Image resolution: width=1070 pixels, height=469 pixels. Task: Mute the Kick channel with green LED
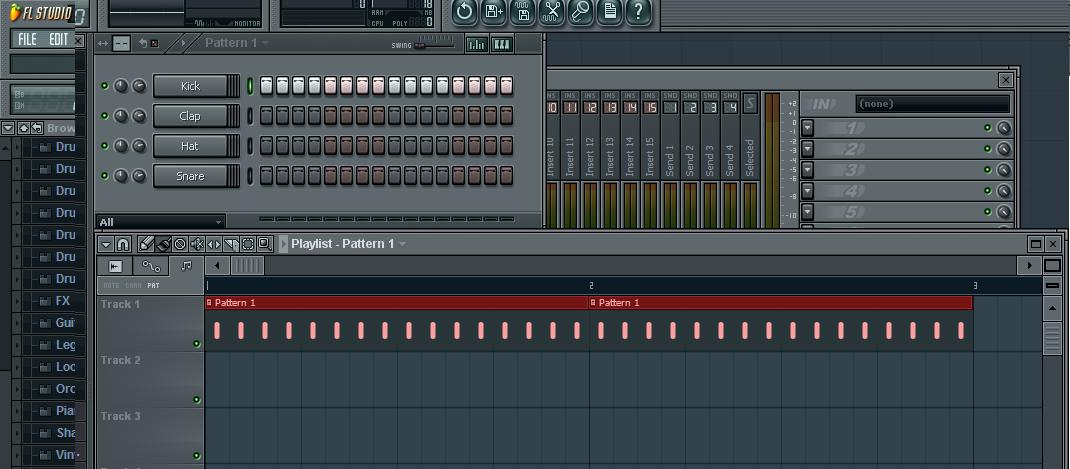[x=105, y=86]
